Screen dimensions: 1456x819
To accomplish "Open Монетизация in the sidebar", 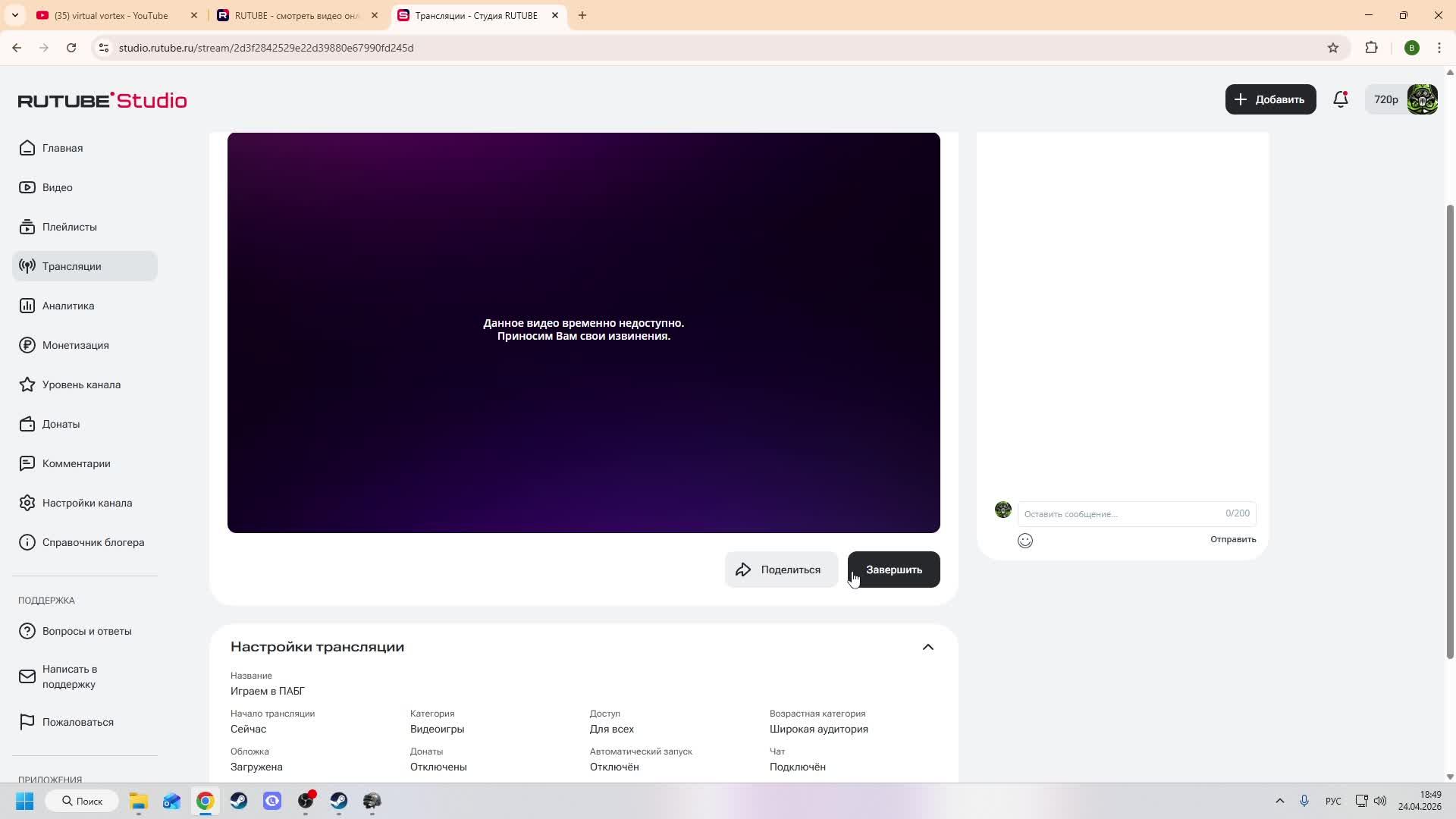I will (x=75, y=345).
